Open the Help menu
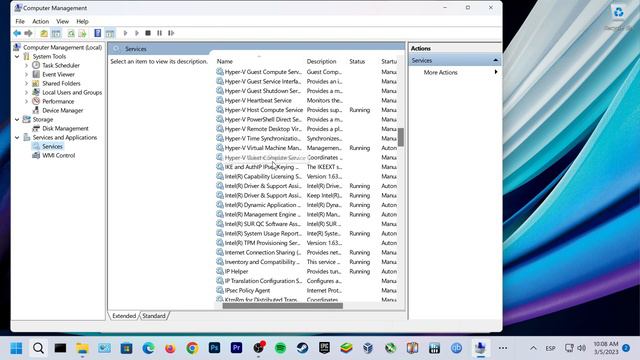Image resolution: width=640 pixels, height=360 pixels. click(x=82, y=21)
